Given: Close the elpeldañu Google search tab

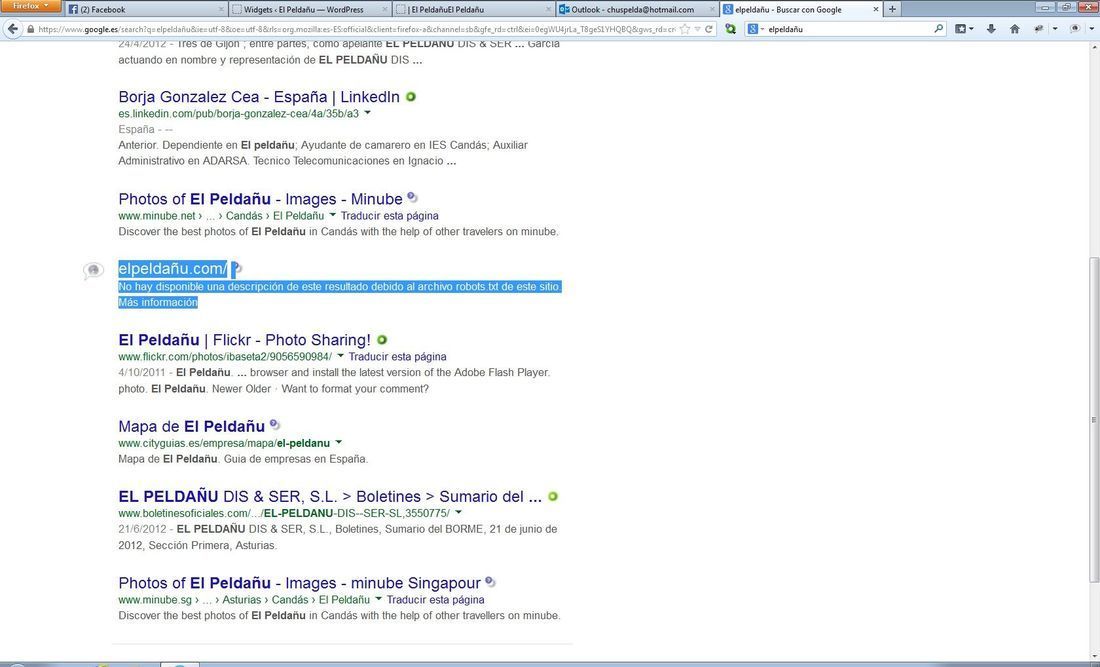Looking at the screenshot, I should 876,9.
